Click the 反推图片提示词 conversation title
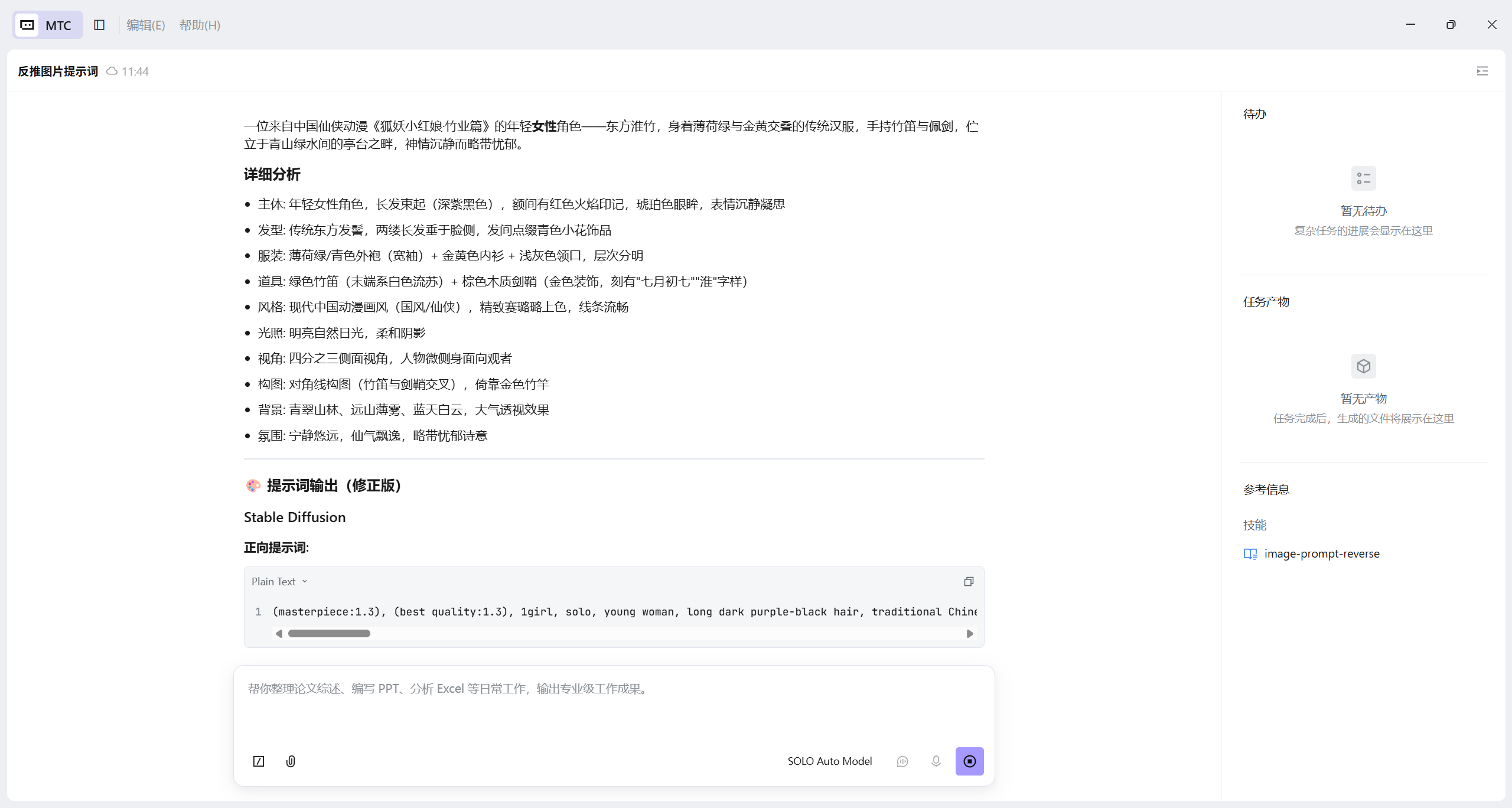The width and height of the screenshot is (1512, 808). [58, 71]
